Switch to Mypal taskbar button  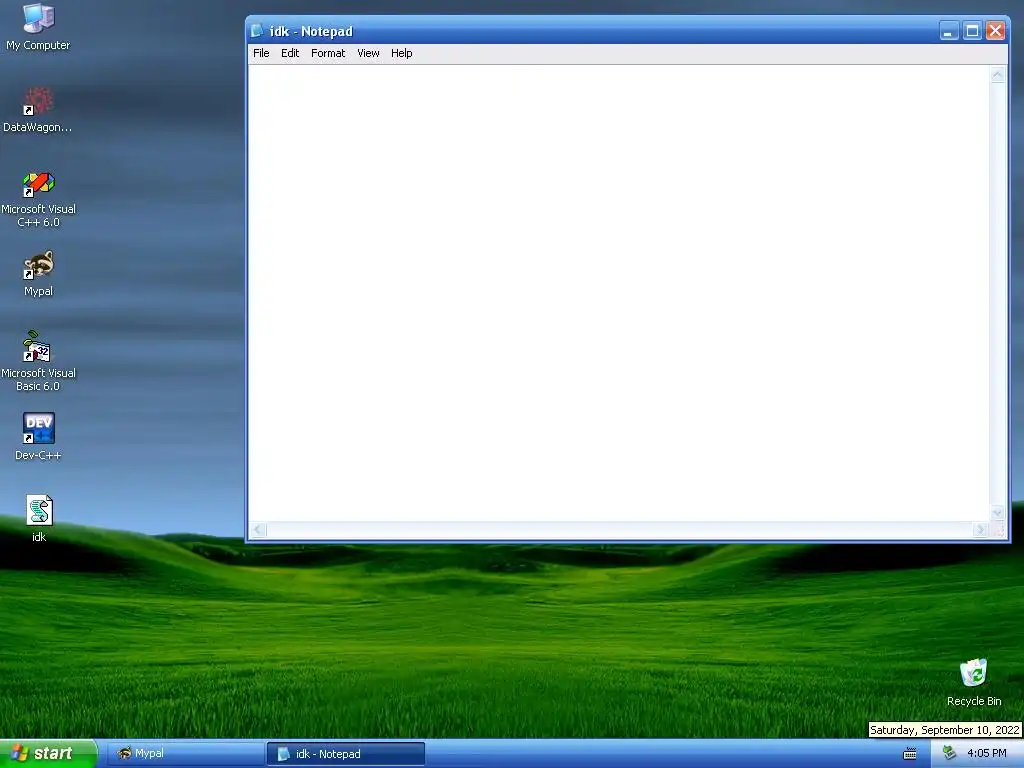pos(184,754)
